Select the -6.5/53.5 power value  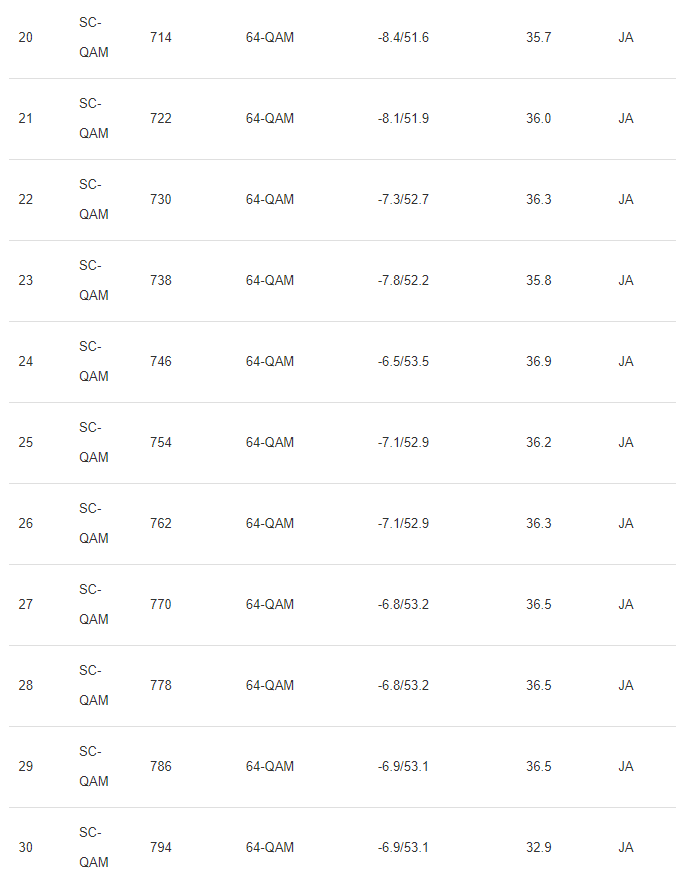(x=403, y=361)
